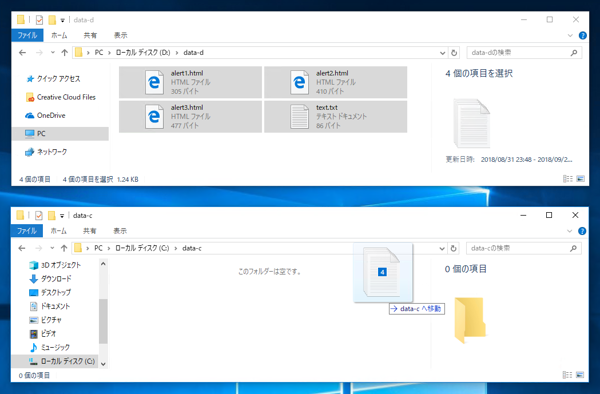
Task: Open the ホーム tab in data-d window
Action: [59, 35]
